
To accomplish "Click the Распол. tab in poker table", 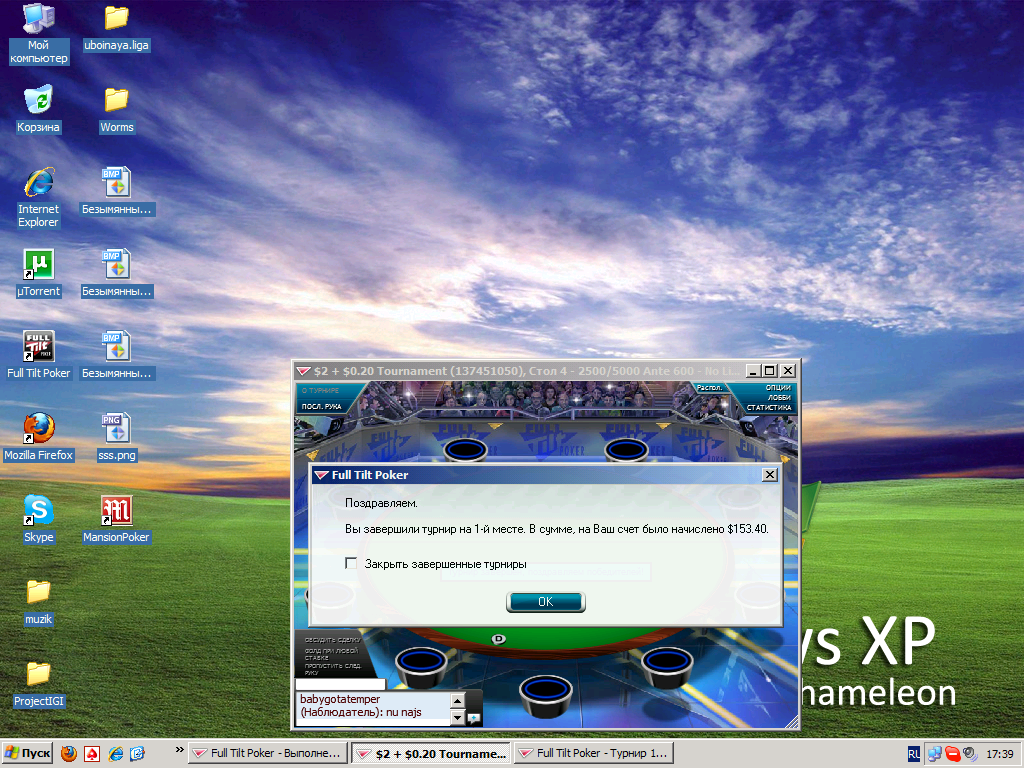I will (x=709, y=388).
